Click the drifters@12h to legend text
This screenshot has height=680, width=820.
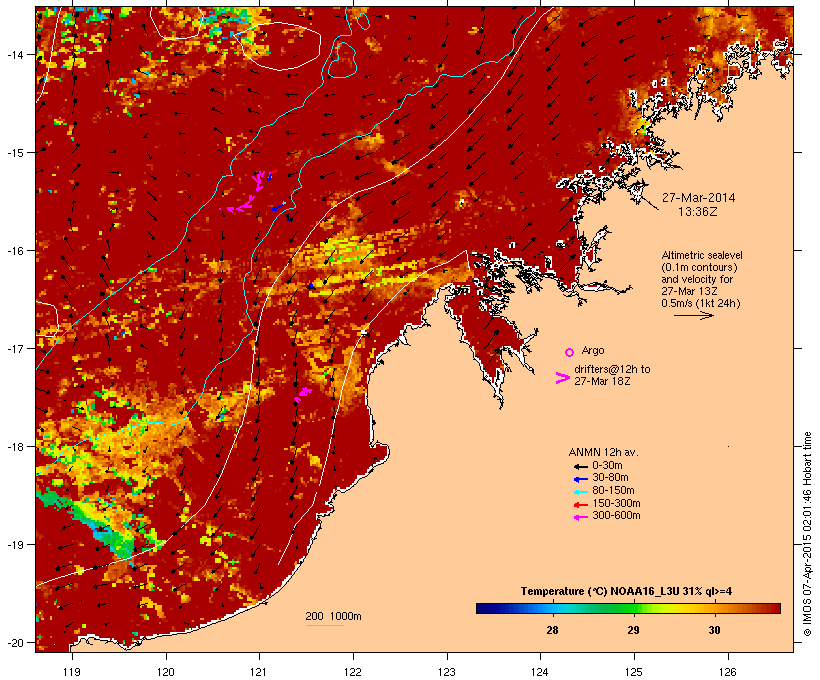[612, 369]
